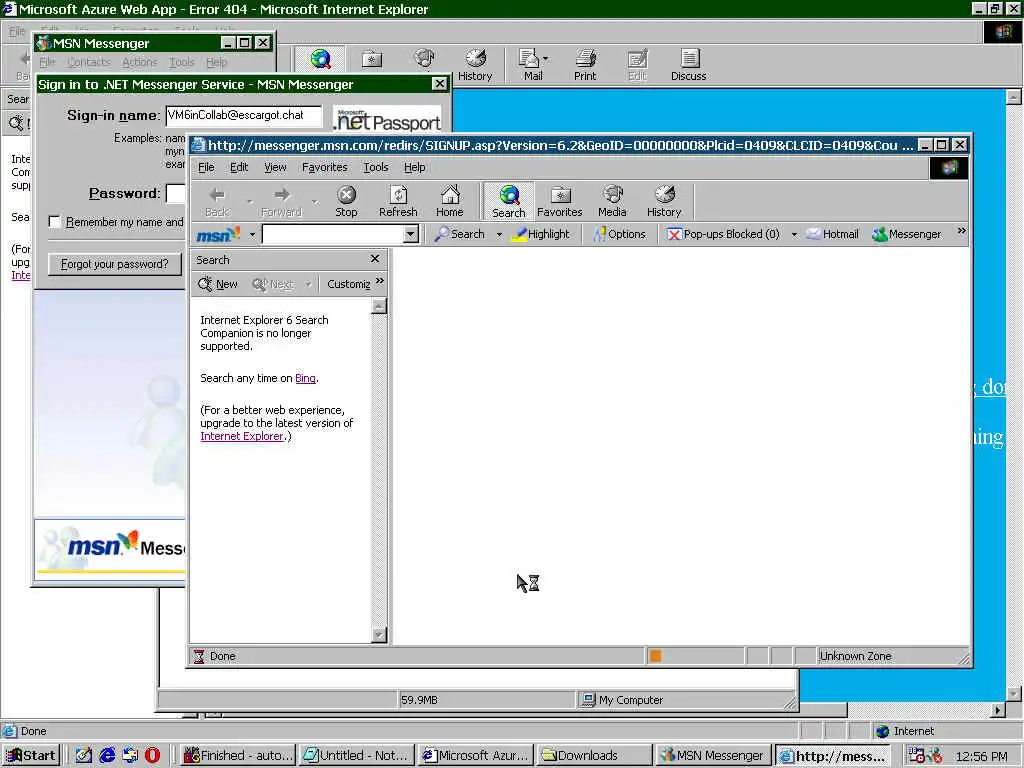This screenshot has width=1024, height=768.
Task: Launch Opera from Quick Launch
Action: [152, 756]
